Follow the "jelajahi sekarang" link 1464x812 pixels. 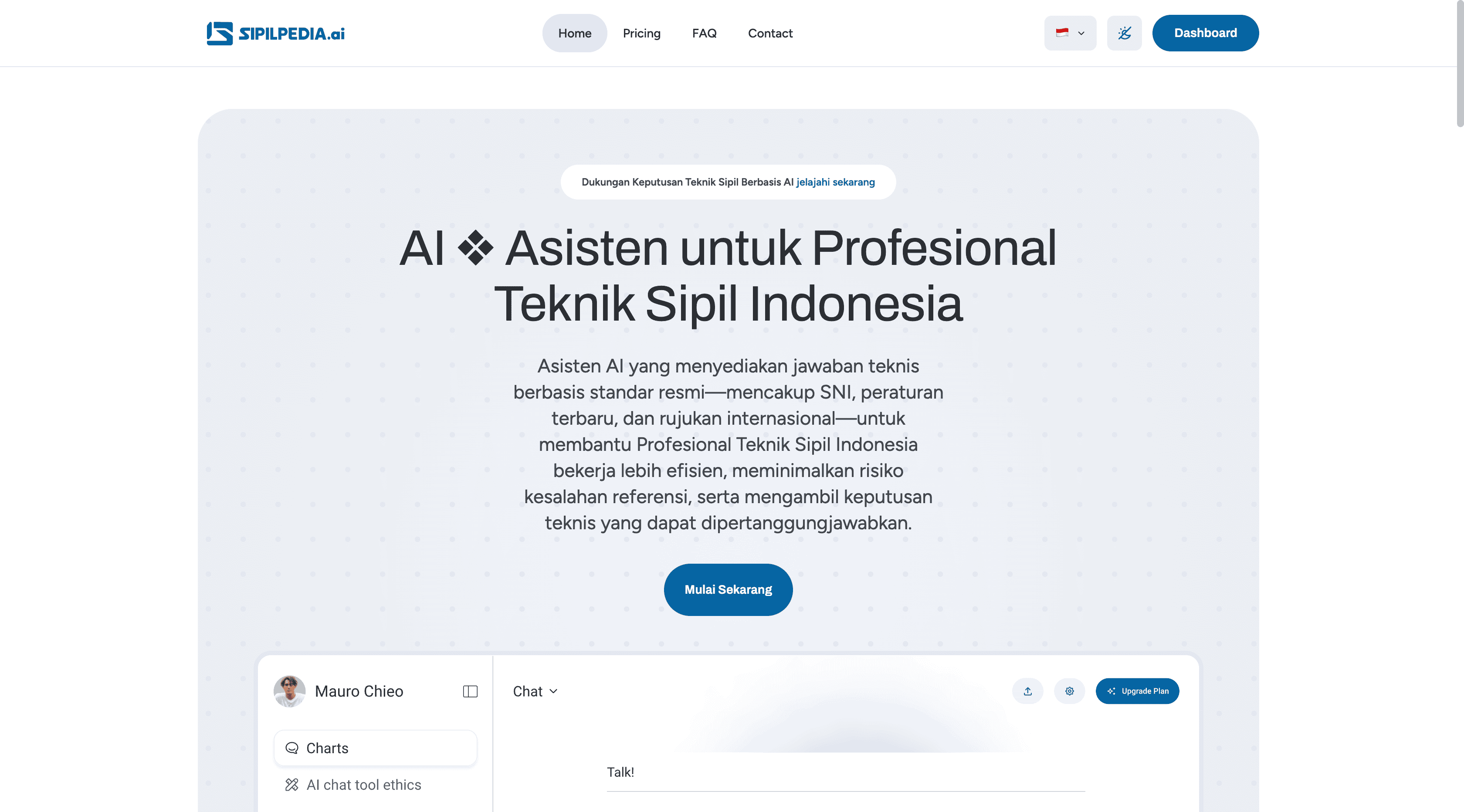pyautogui.click(x=835, y=182)
